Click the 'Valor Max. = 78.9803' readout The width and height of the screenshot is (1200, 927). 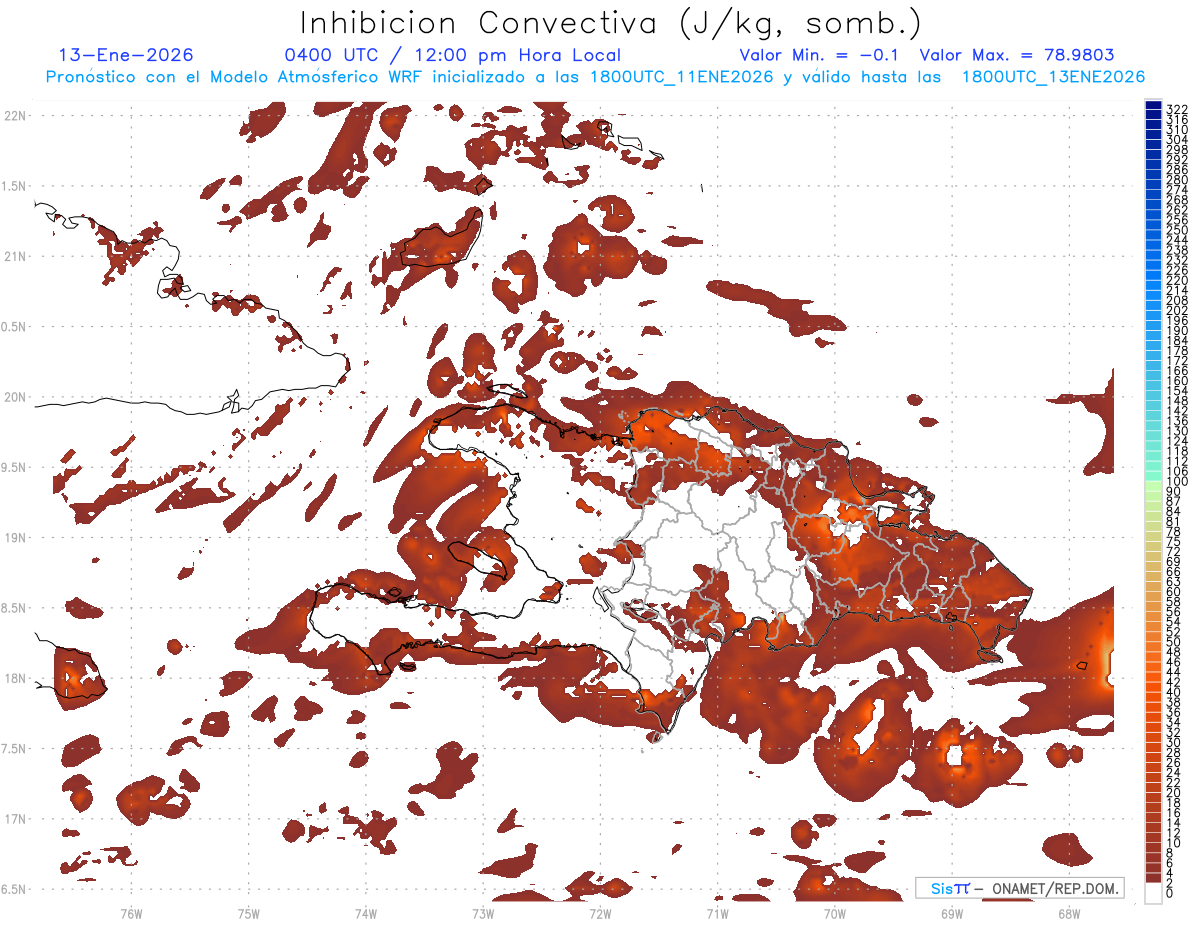1016,55
